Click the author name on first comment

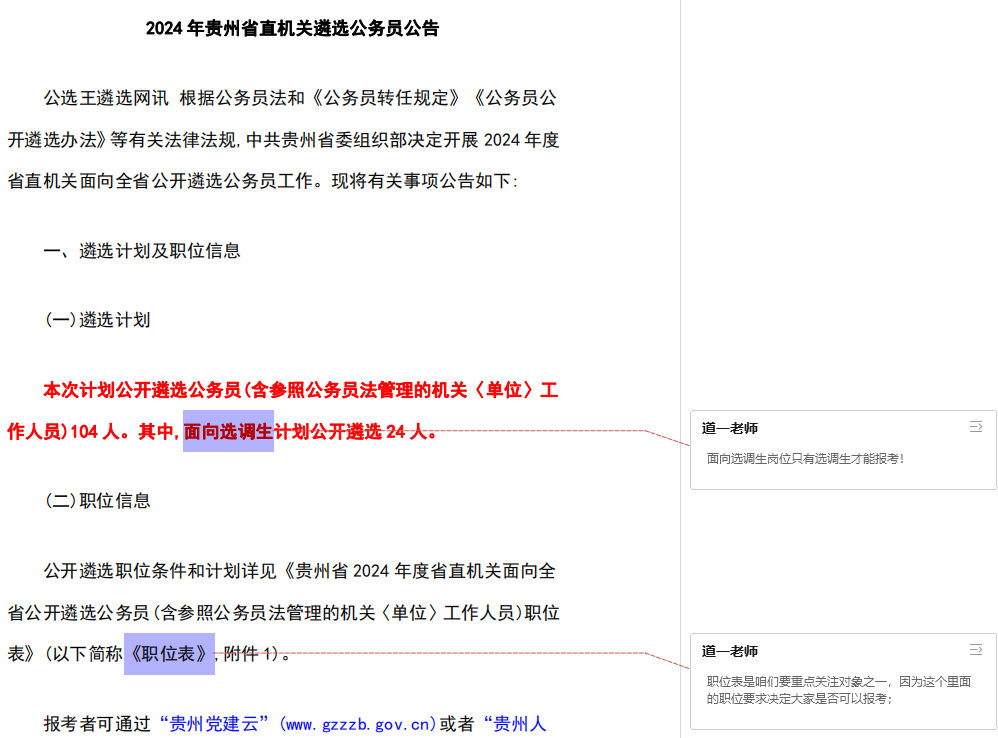[729, 428]
